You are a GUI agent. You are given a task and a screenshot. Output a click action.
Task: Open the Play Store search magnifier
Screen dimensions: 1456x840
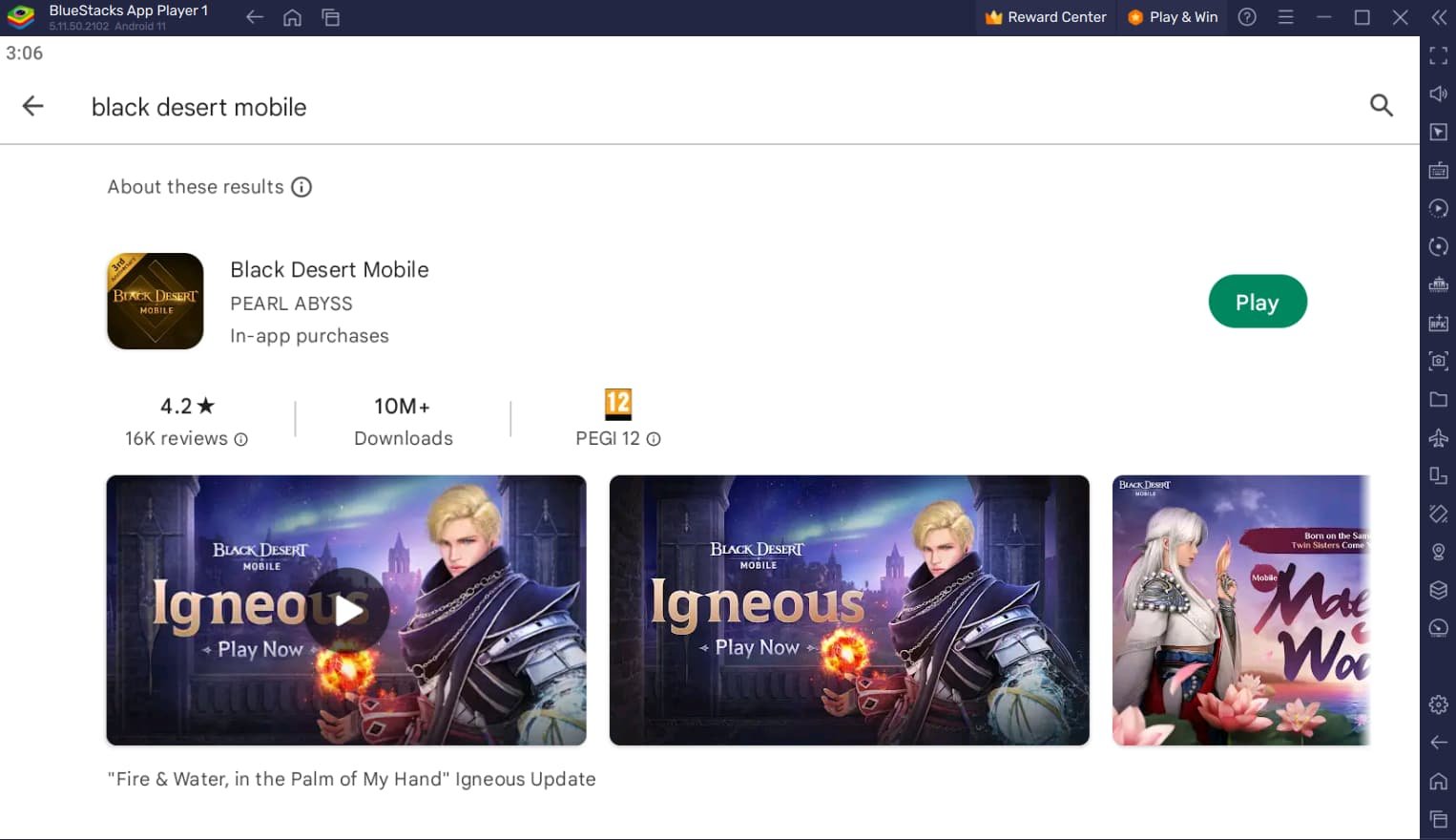(x=1381, y=106)
